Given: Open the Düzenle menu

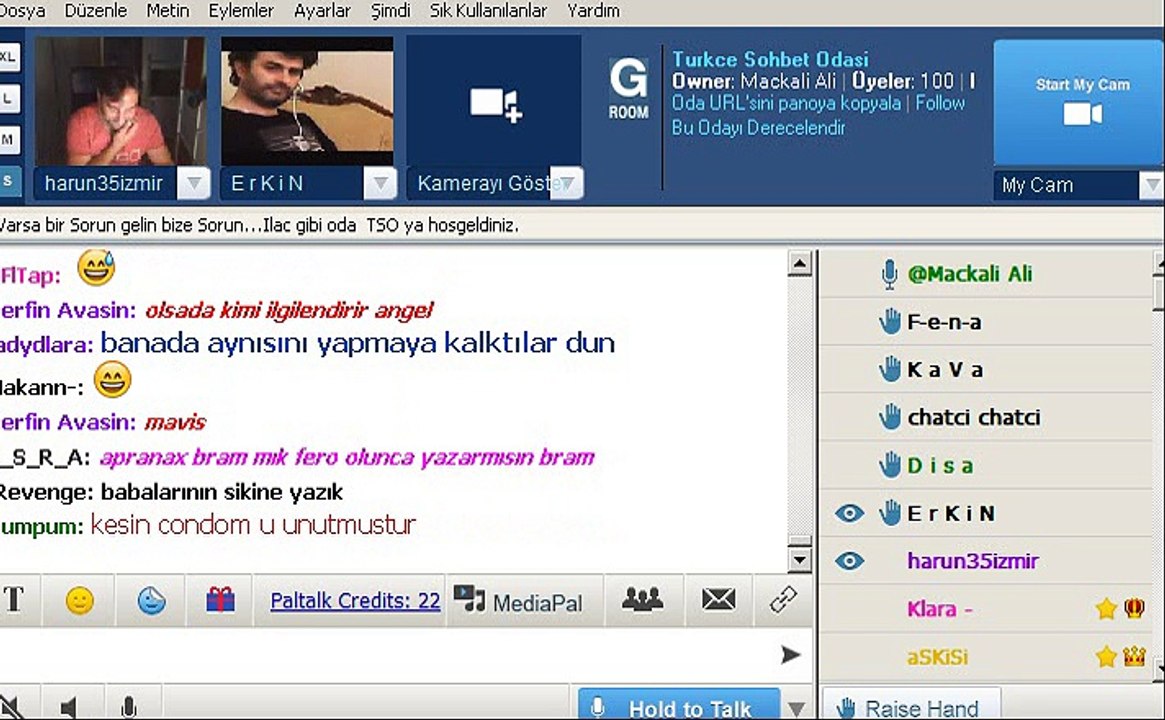Looking at the screenshot, I should click(95, 10).
